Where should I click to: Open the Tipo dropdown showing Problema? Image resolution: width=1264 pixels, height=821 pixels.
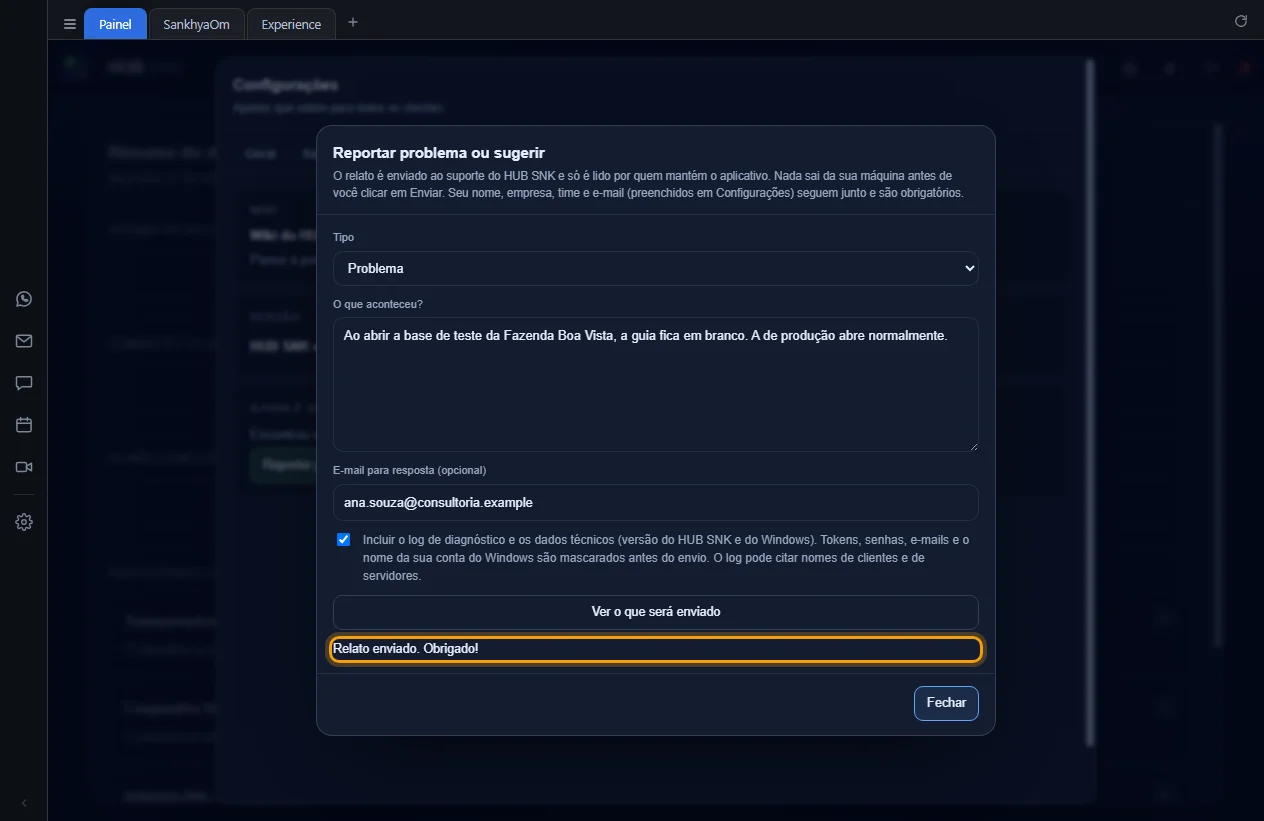tap(656, 268)
